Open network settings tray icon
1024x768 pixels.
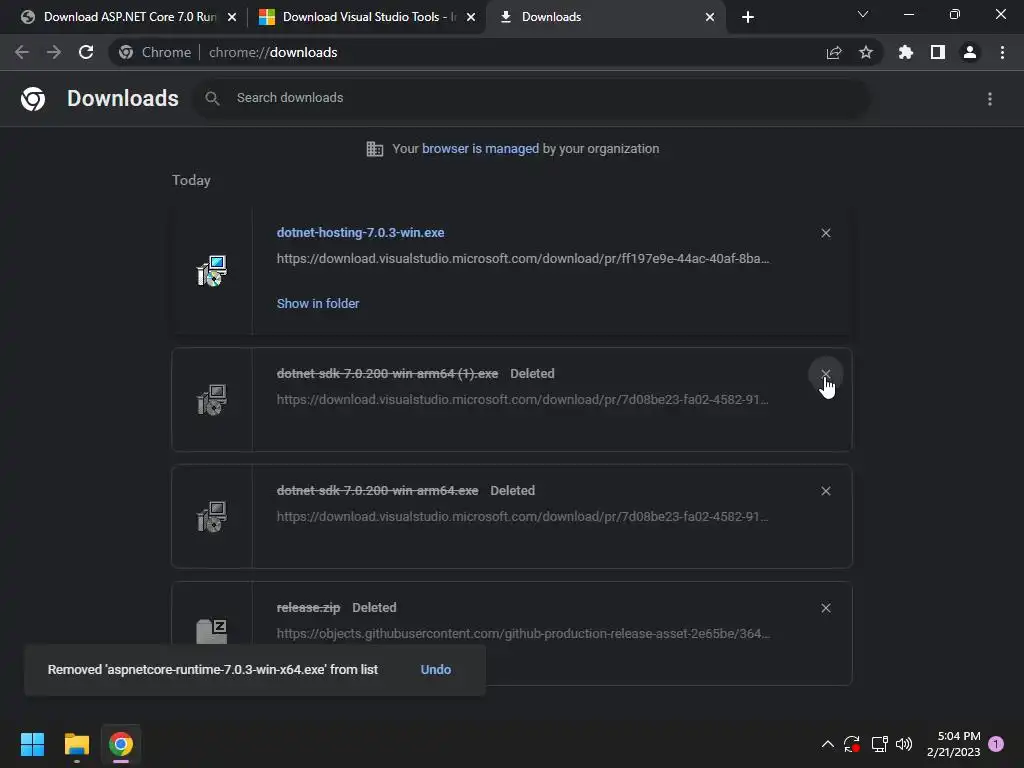pos(879,744)
